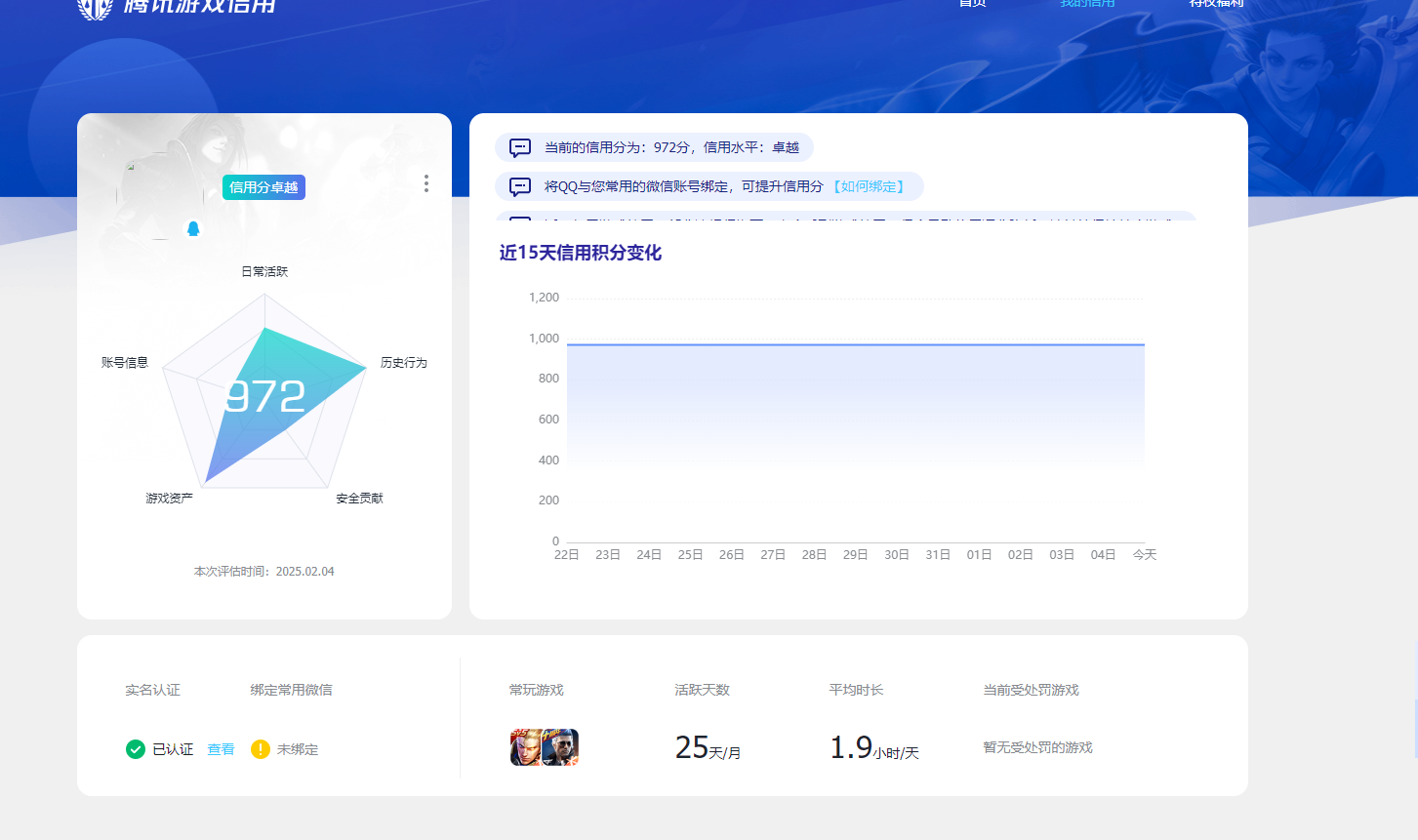
Task: Click the 已认证 status text
Action: tap(173, 749)
